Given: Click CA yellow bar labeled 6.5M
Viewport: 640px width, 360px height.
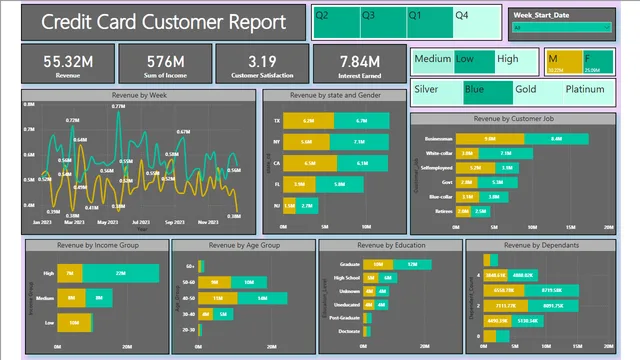Looking at the screenshot, I should pos(310,163).
